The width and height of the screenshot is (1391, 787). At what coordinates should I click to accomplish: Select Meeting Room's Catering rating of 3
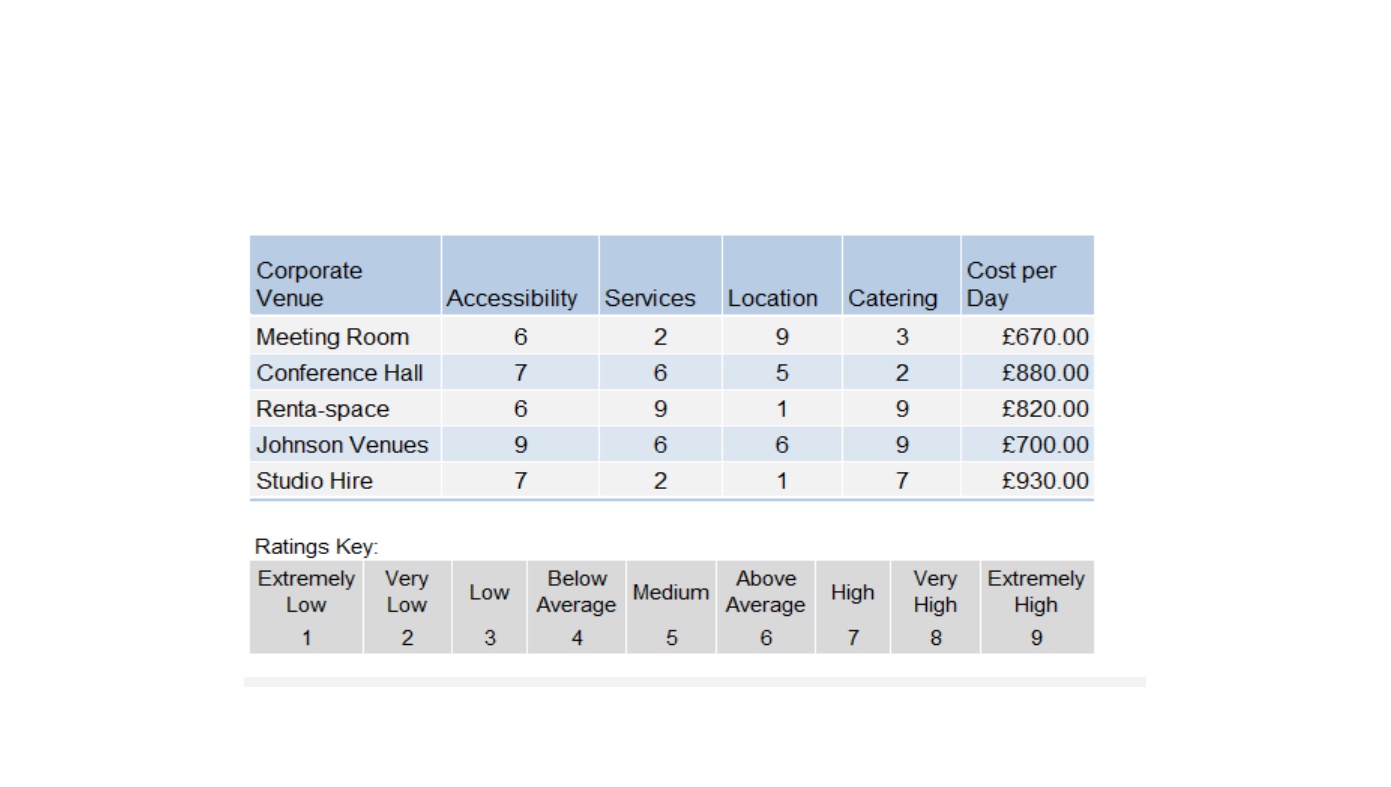[x=902, y=338]
